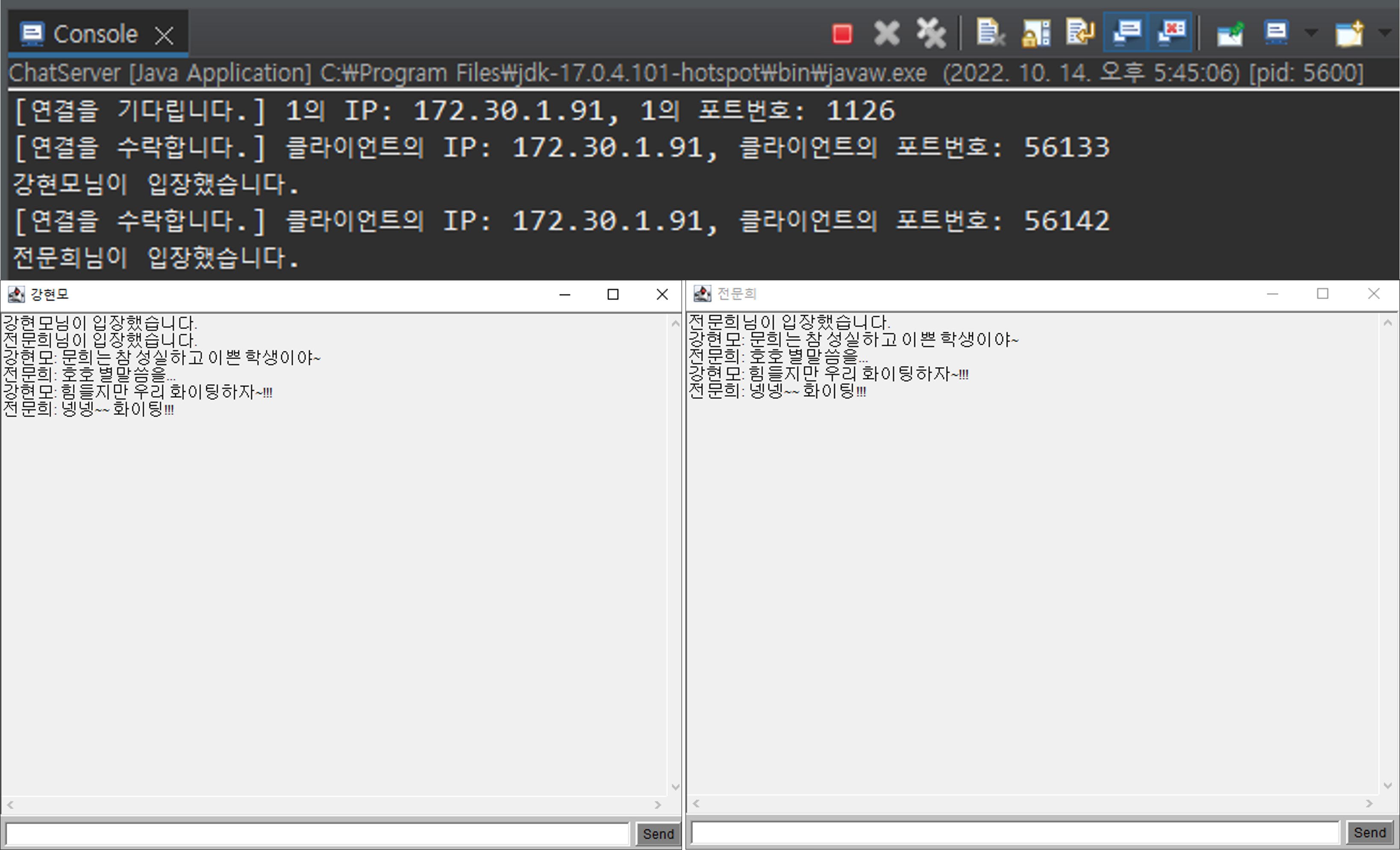Clear the console output
The height and width of the screenshot is (850, 1400).
pos(990,33)
